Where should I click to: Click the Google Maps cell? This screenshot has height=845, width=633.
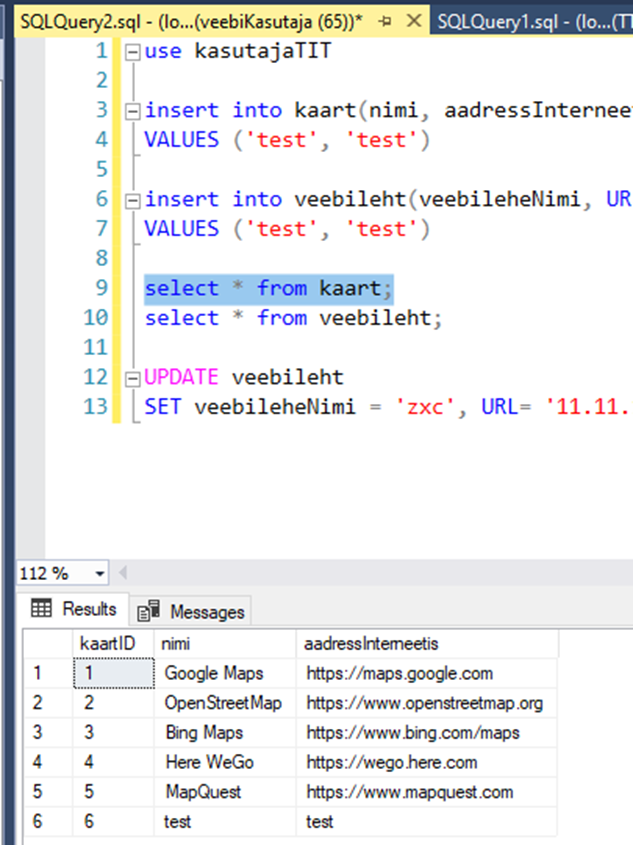pyautogui.click(x=213, y=673)
